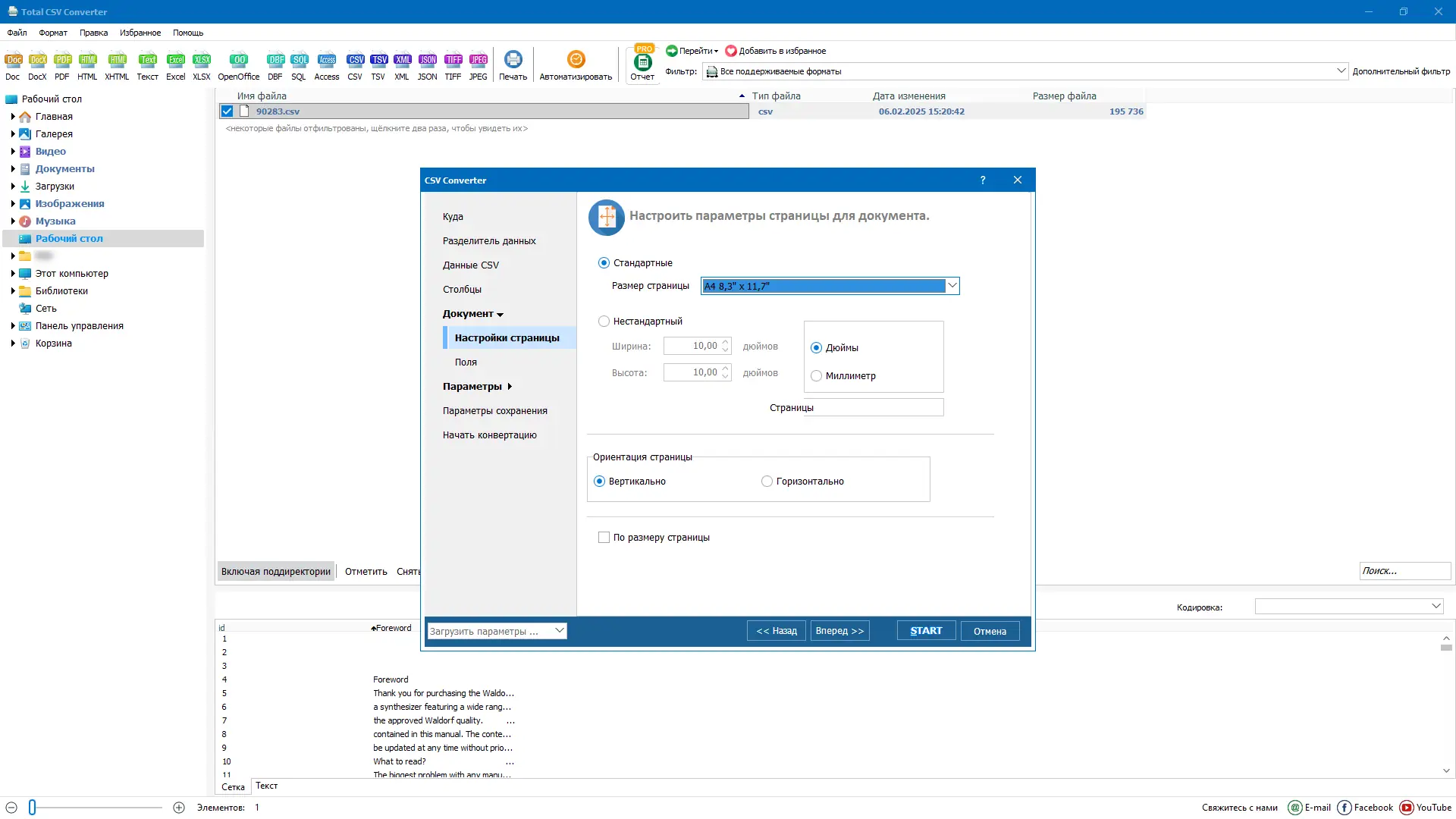Click the Автоматизировать icon
The height and width of the screenshot is (819, 1456).
tap(576, 65)
